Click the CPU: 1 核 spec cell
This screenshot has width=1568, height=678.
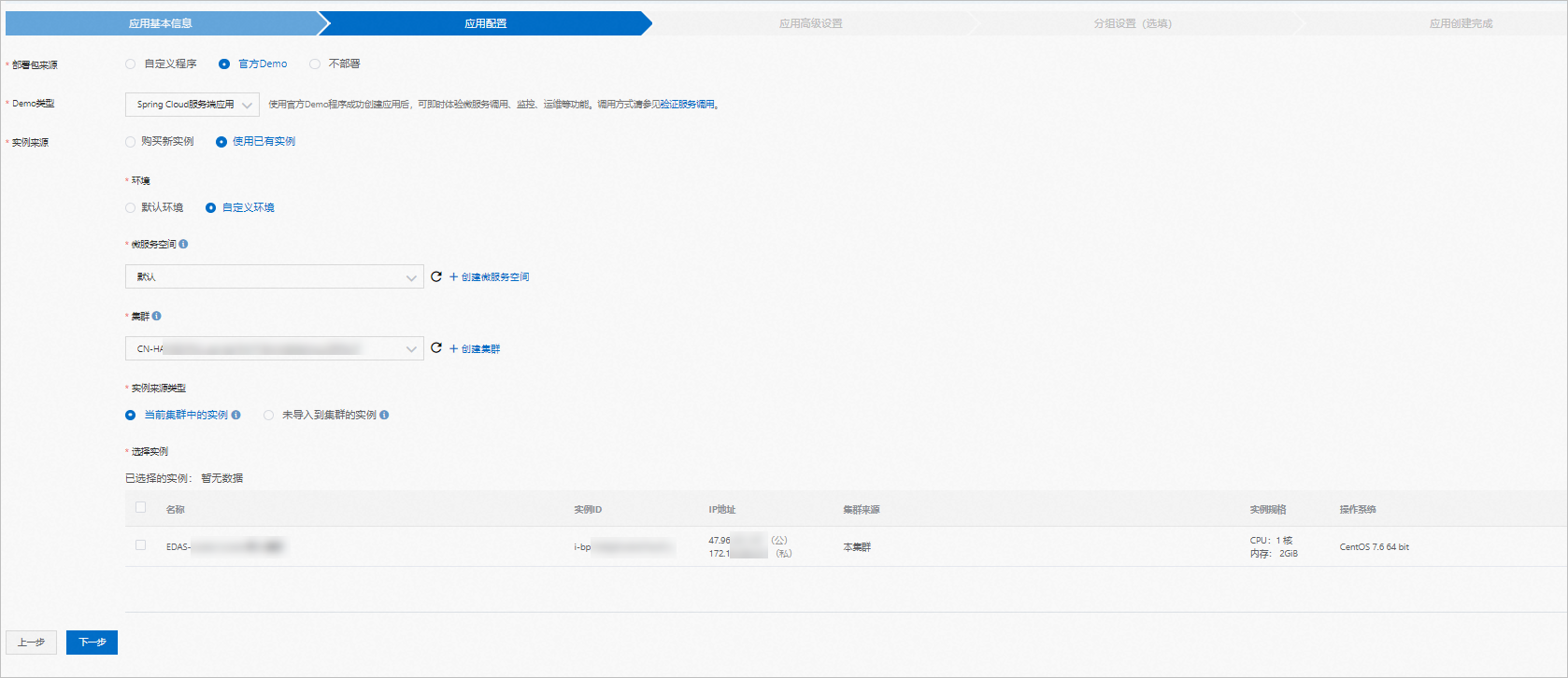(x=1271, y=541)
